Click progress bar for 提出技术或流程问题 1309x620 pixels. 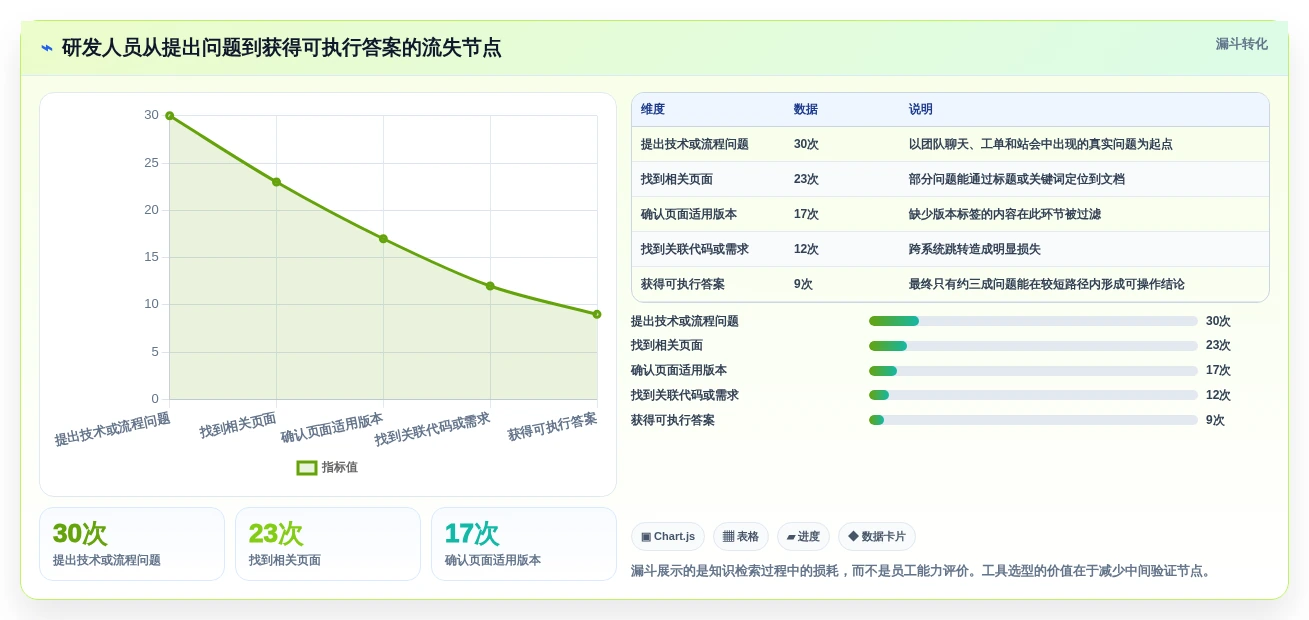tap(1033, 321)
